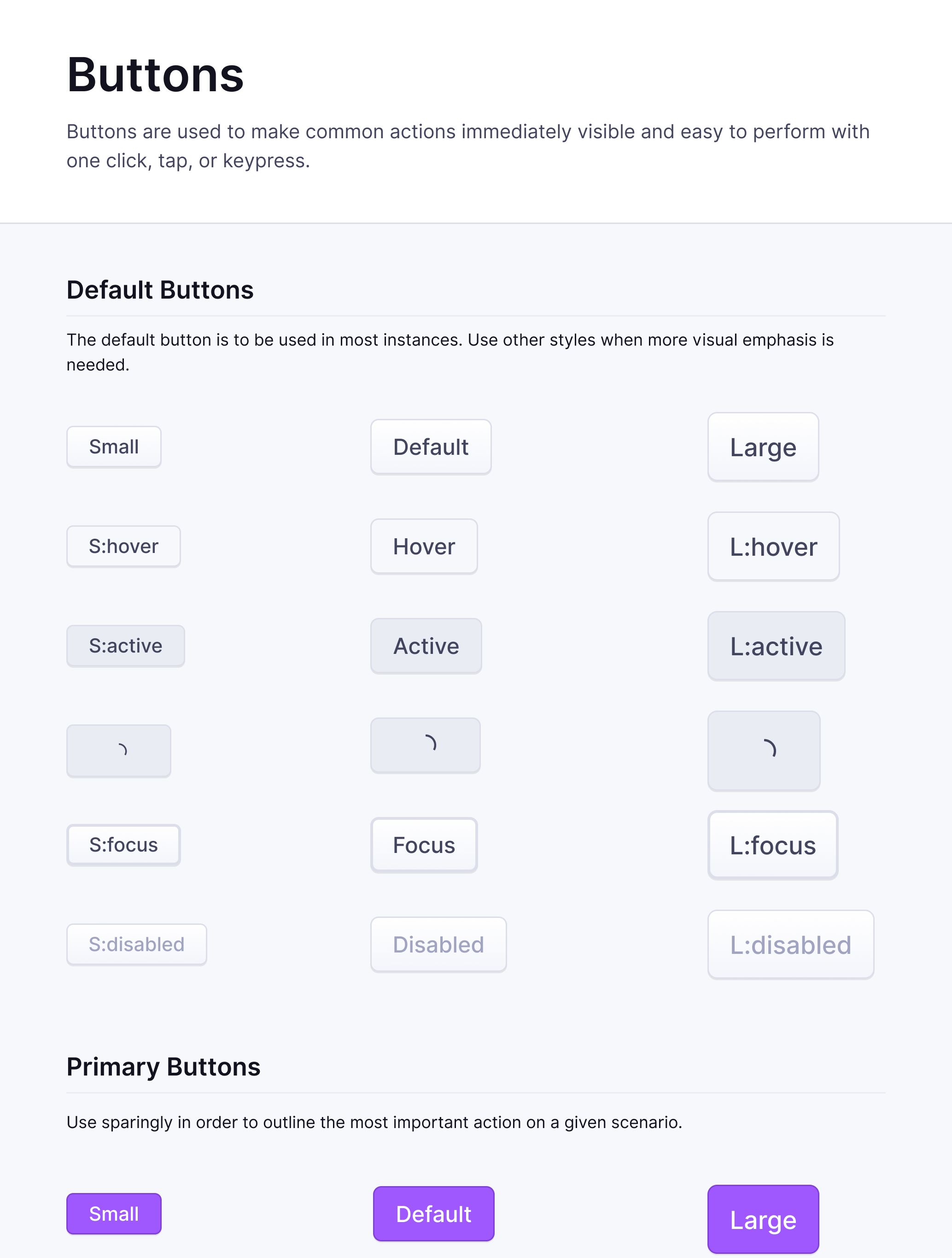The height and width of the screenshot is (1258, 952).
Task: Click the Hover button
Action: click(x=424, y=547)
